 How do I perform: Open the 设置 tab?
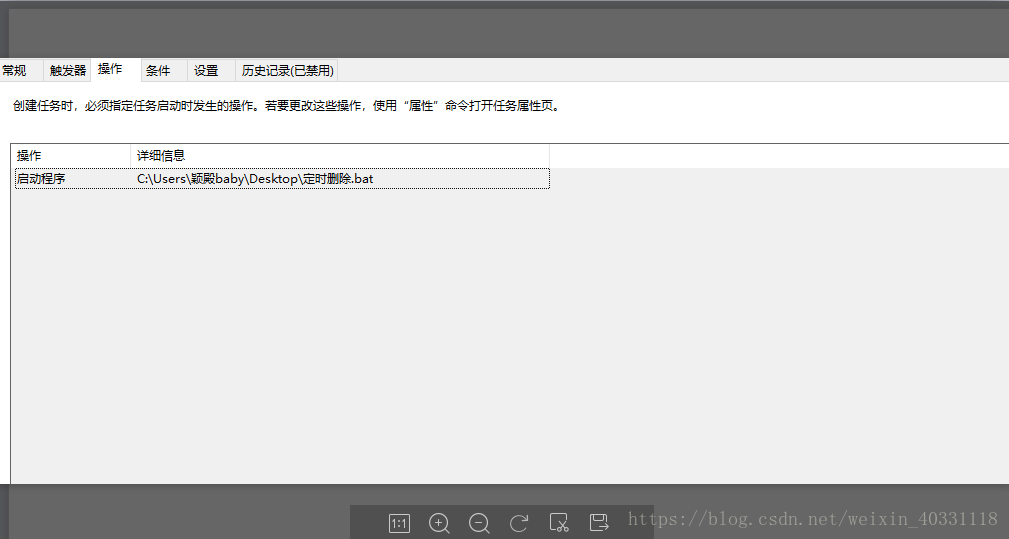coord(211,71)
